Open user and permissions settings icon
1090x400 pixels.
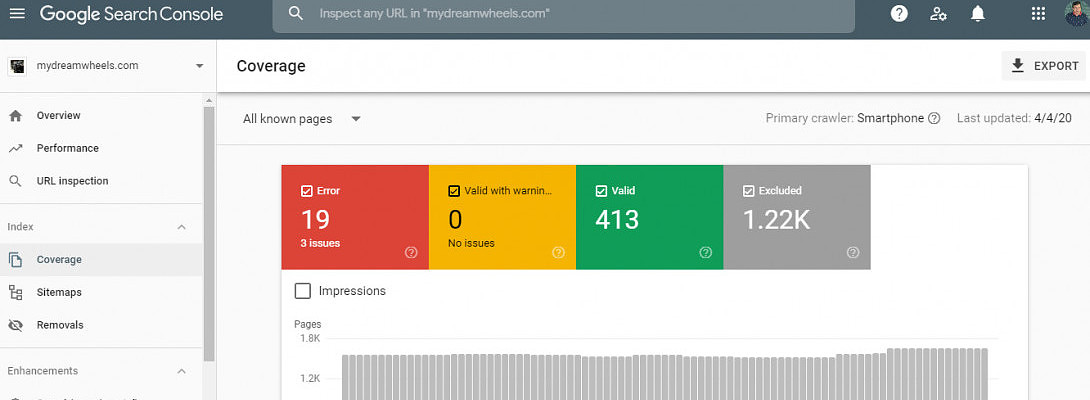coord(938,14)
